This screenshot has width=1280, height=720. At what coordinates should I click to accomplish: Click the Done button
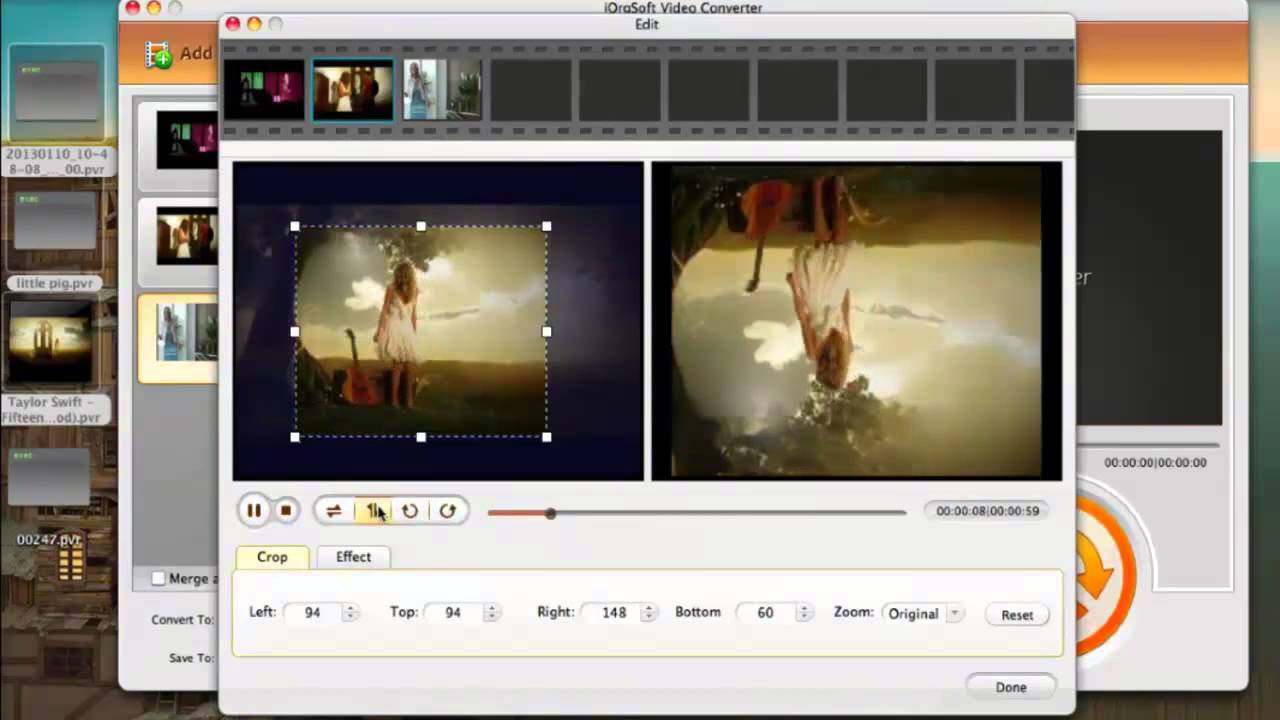pos(1011,687)
